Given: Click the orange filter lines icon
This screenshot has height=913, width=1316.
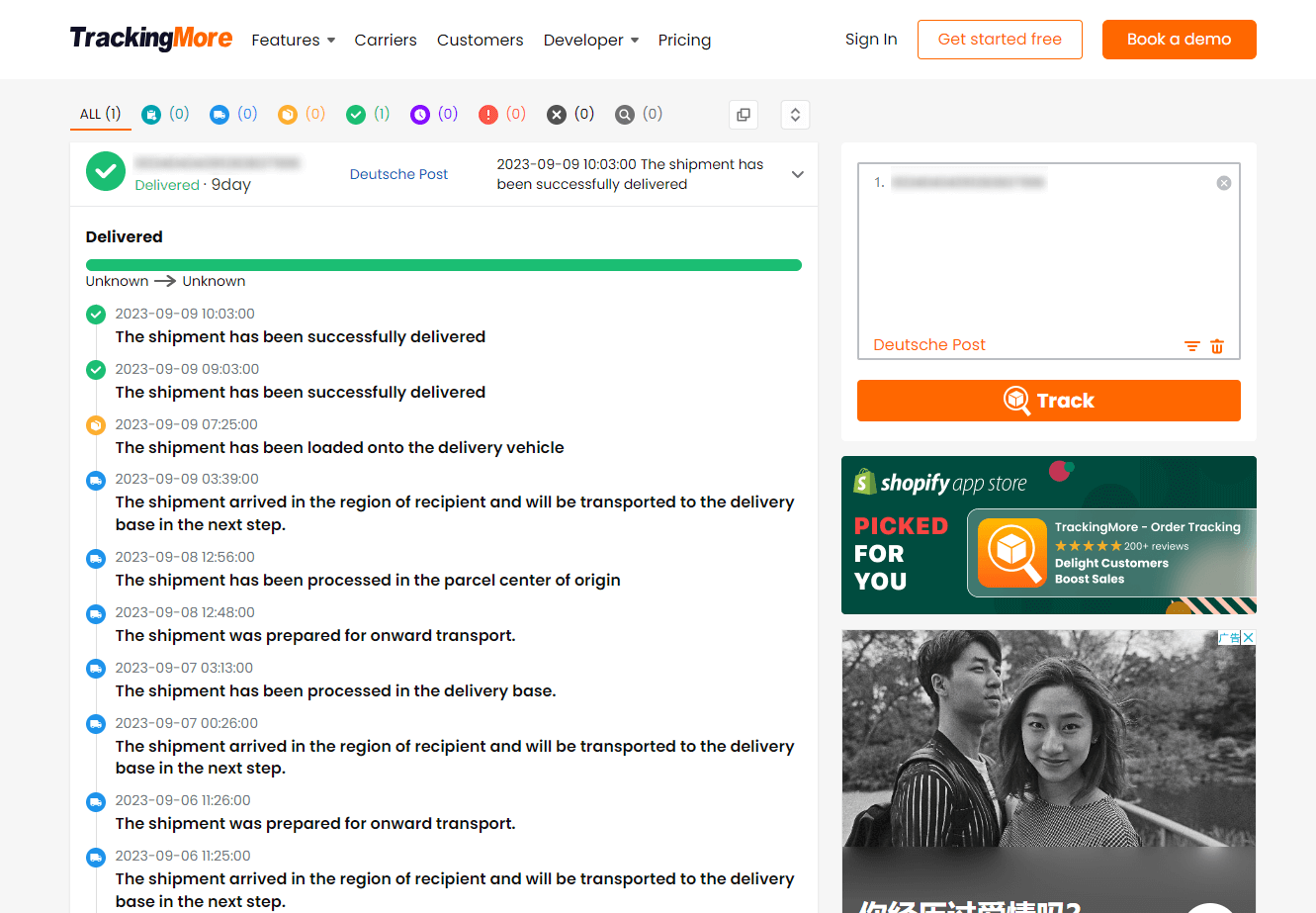Looking at the screenshot, I should point(1192,346).
